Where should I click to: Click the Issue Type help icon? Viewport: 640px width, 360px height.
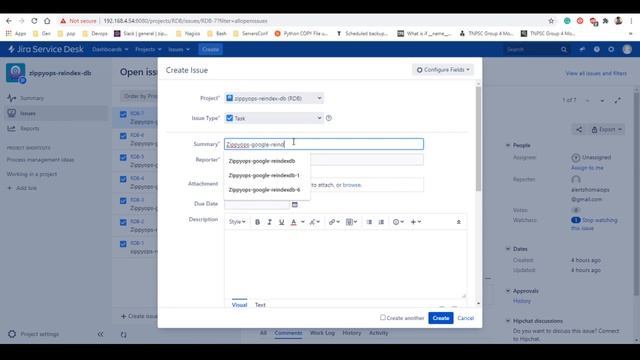(329, 118)
